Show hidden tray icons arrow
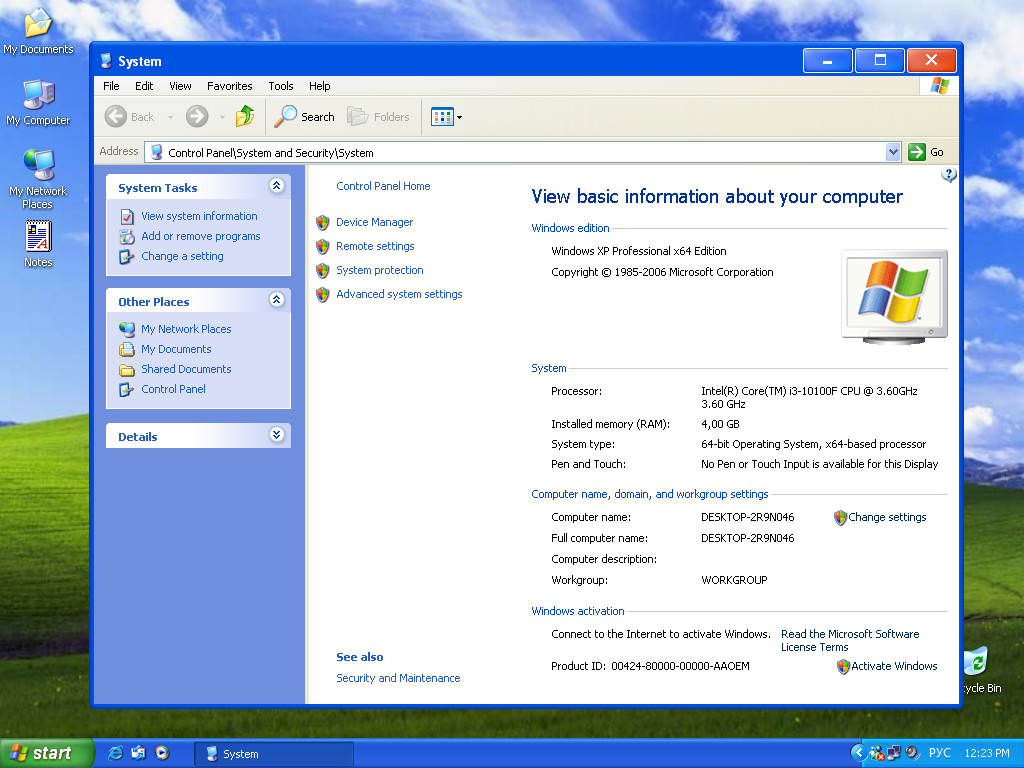The height and width of the screenshot is (768, 1024). click(859, 753)
